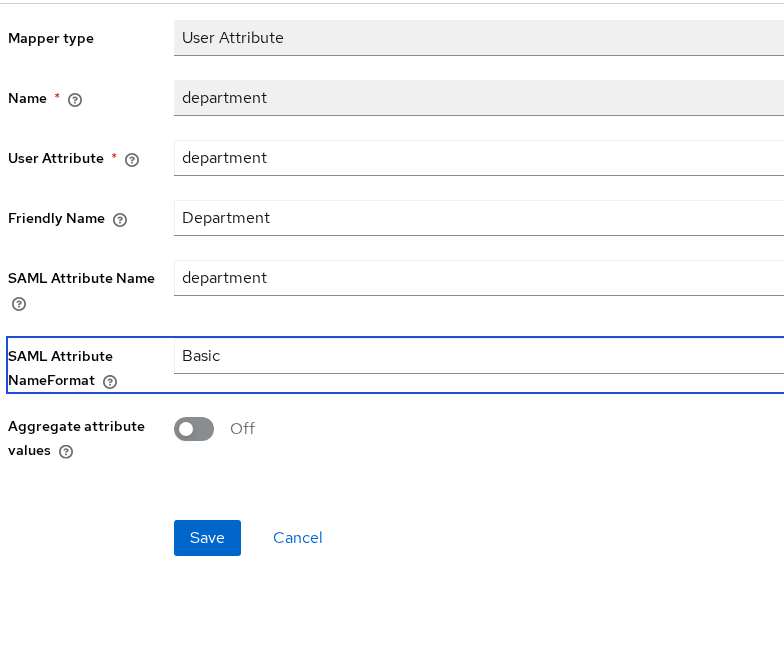Open SAML Attribute NameFormat dropdown showing Basic
The height and width of the screenshot is (651, 784).
479,356
